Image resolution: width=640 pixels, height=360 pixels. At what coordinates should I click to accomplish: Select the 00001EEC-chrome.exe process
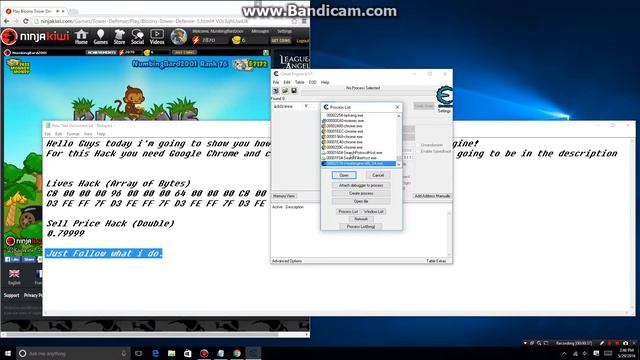[x=358, y=131]
